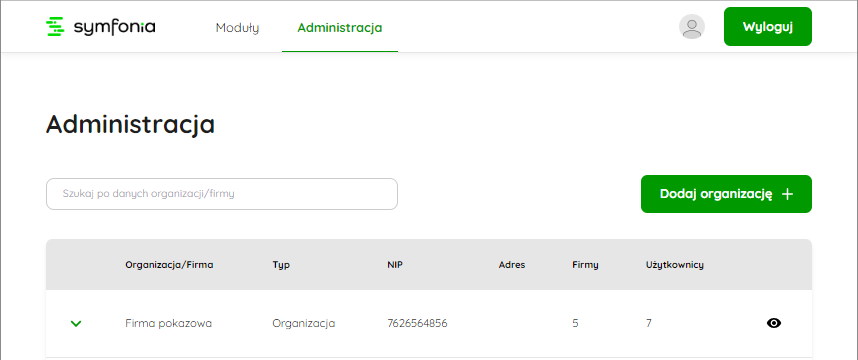Click the Organizacja/Firma column header
The width and height of the screenshot is (858, 360).
click(x=169, y=265)
